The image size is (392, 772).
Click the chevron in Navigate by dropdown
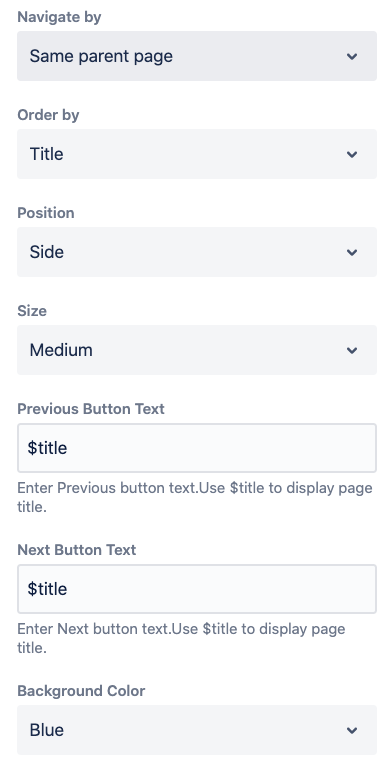click(x=352, y=56)
